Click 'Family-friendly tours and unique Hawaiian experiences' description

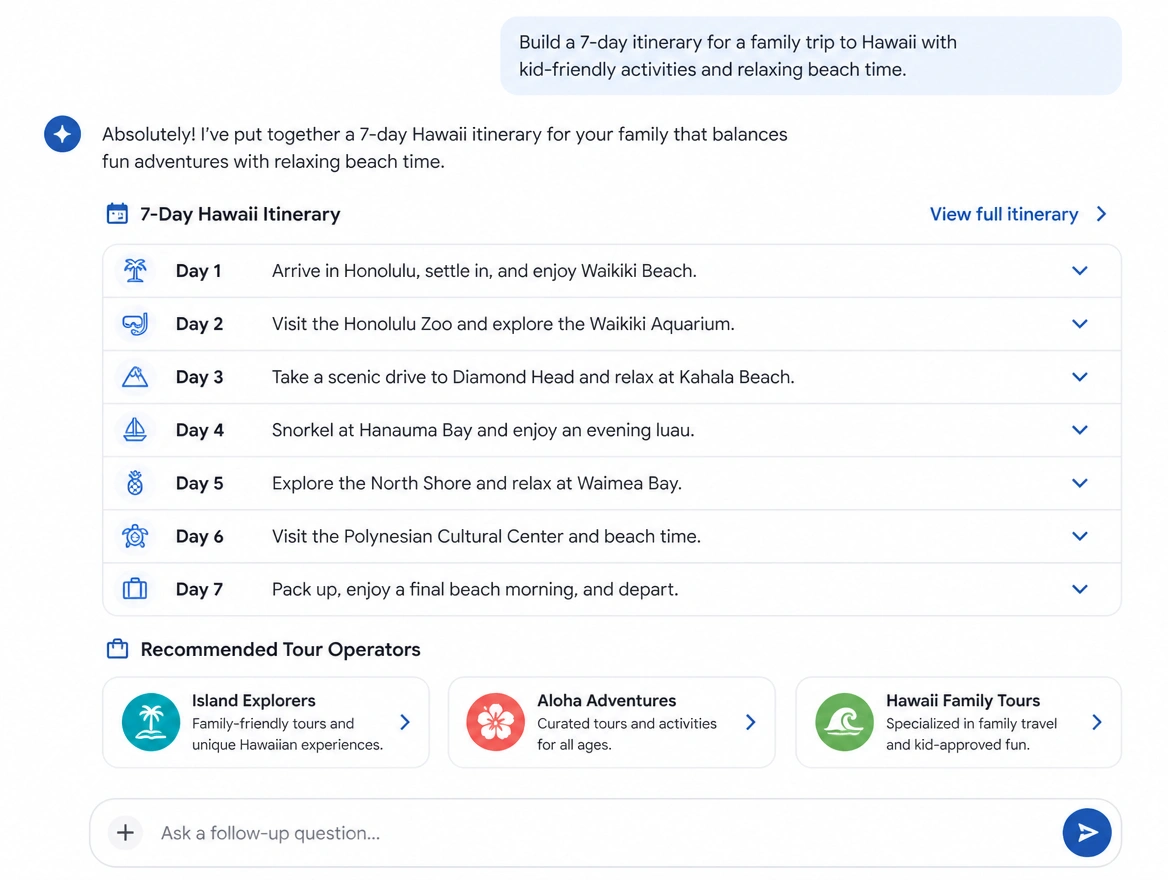pos(288,734)
